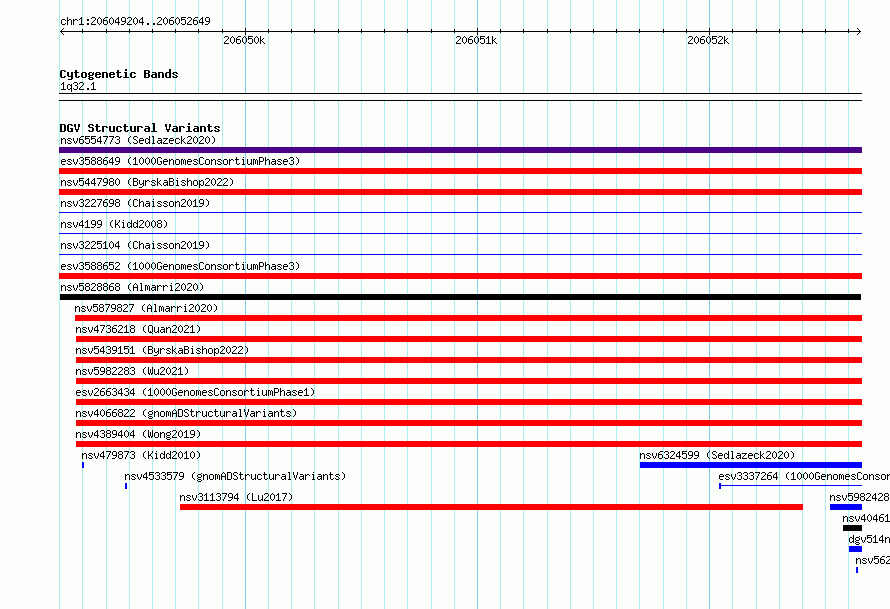Click the small blue bar under dgv514n
Screen dimensions: 890x609
point(855,549)
